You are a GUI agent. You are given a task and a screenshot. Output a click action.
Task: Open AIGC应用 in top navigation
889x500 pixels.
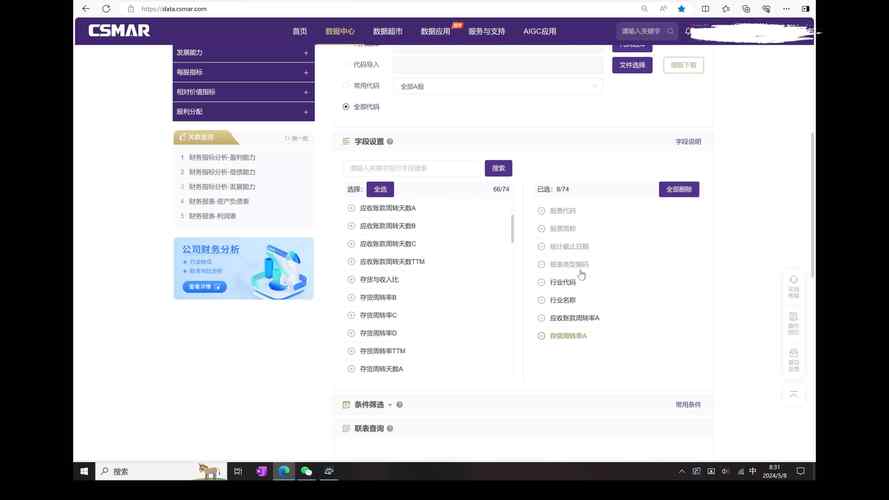[x=540, y=31]
